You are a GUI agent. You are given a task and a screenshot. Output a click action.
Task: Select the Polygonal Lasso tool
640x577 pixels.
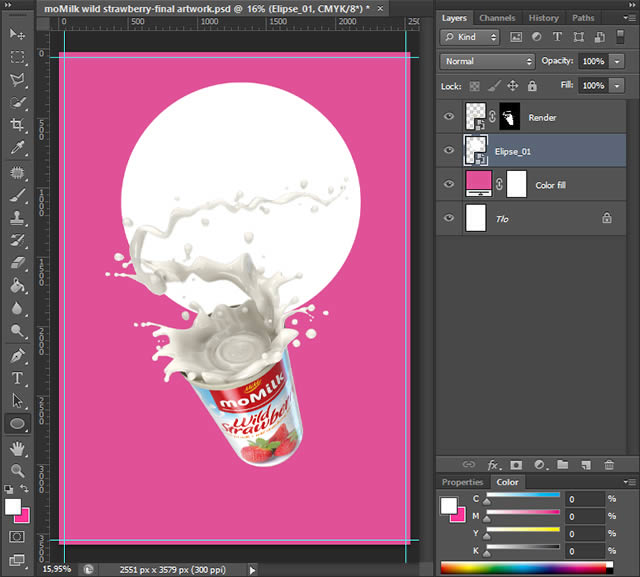pyautogui.click(x=17, y=80)
